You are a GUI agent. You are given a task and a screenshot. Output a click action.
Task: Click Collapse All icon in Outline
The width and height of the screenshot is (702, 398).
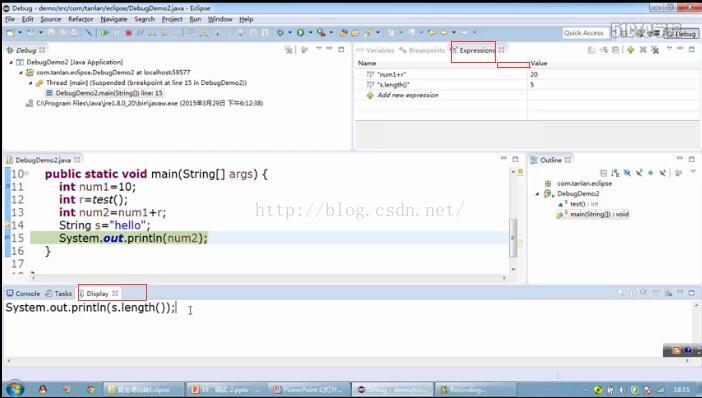(604, 173)
